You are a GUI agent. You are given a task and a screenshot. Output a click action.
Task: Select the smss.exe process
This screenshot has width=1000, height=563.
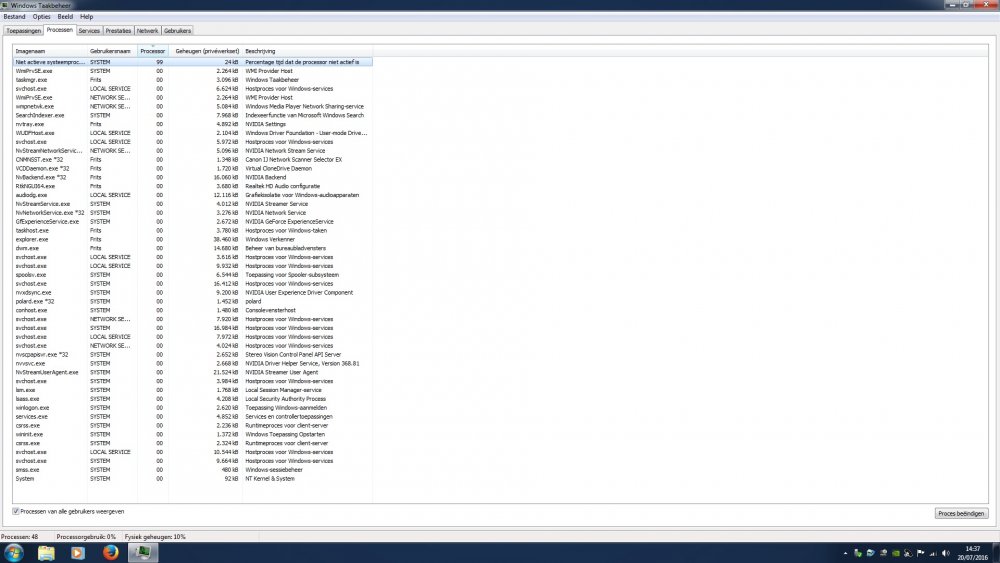point(193,470)
